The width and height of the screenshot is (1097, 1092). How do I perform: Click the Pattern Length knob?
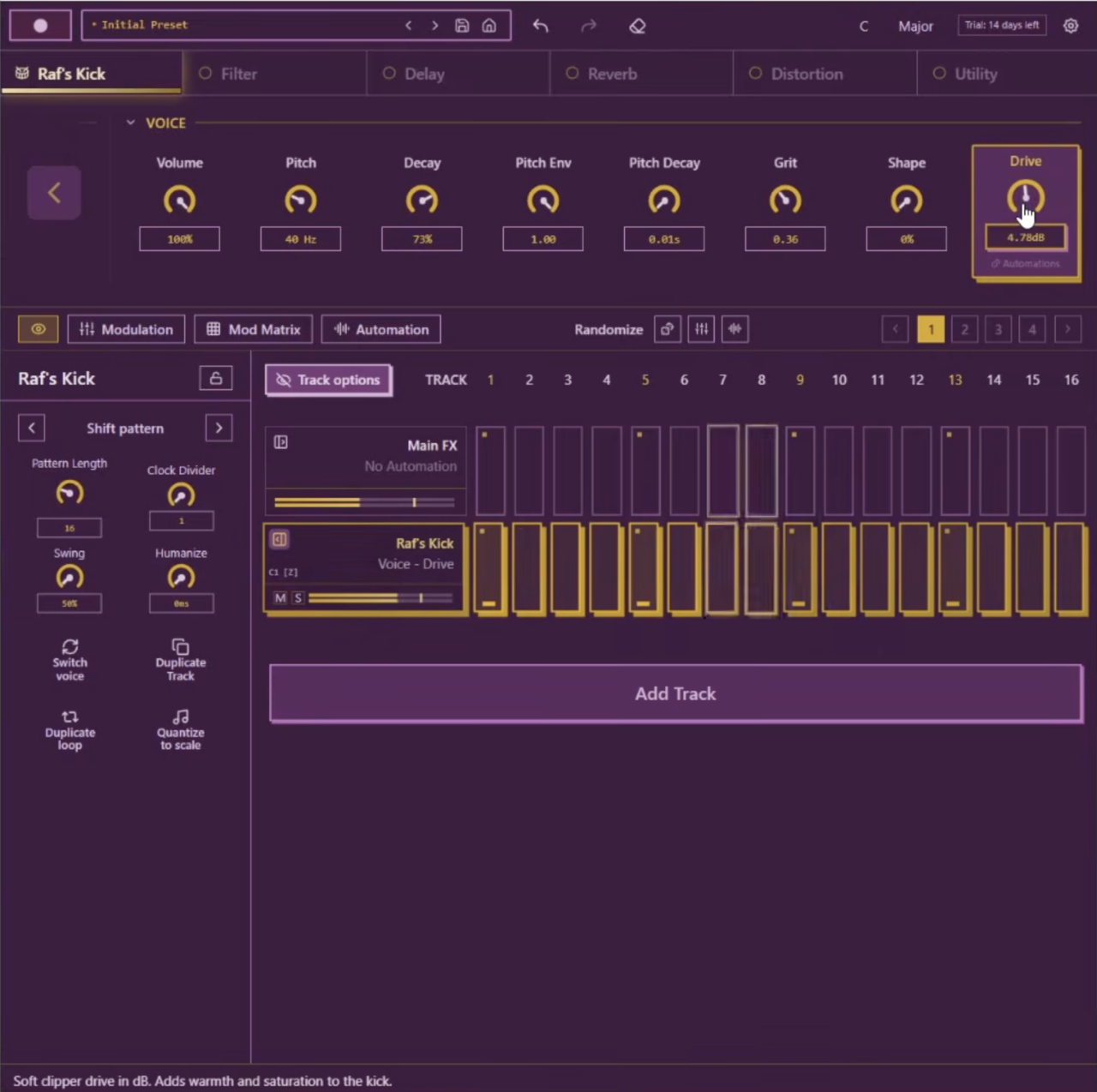[x=69, y=493]
